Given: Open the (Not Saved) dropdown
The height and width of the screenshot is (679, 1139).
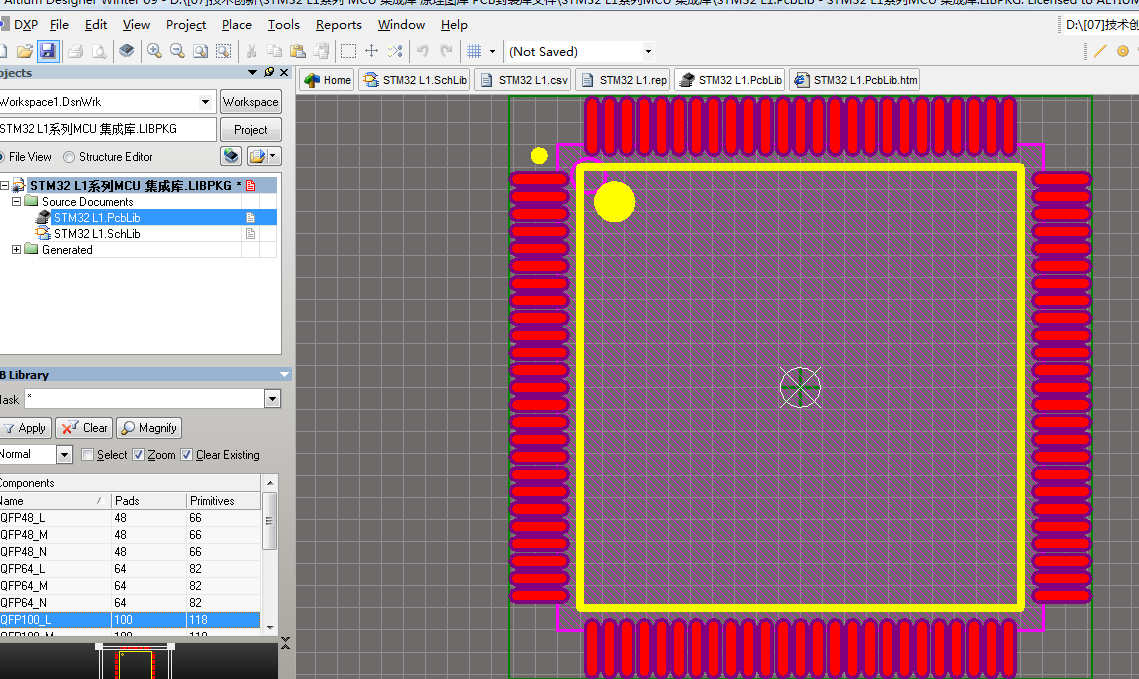Looking at the screenshot, I should (x=648, y=52).
